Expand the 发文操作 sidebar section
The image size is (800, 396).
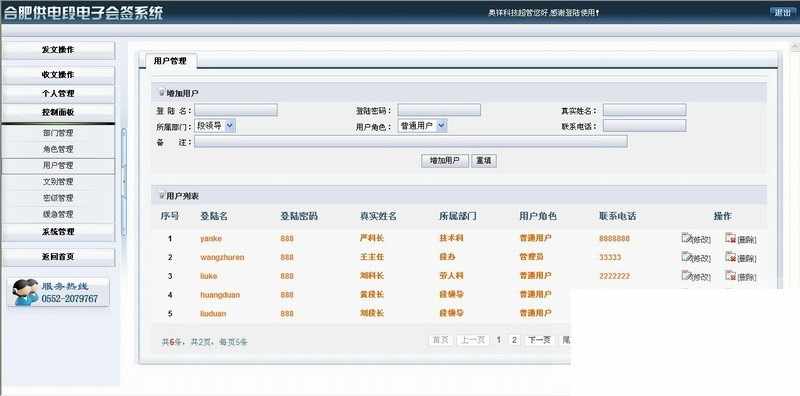[x=58, y=50]
